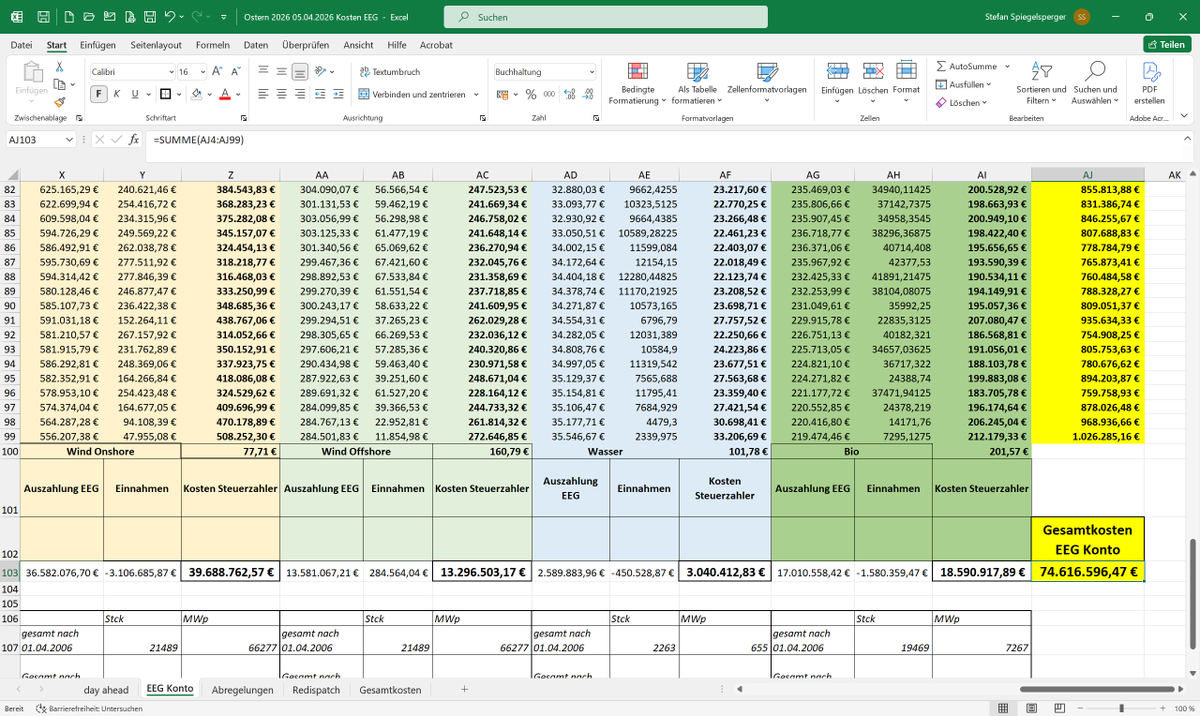
Task: Align cell content to top
Action: (263, 72)
